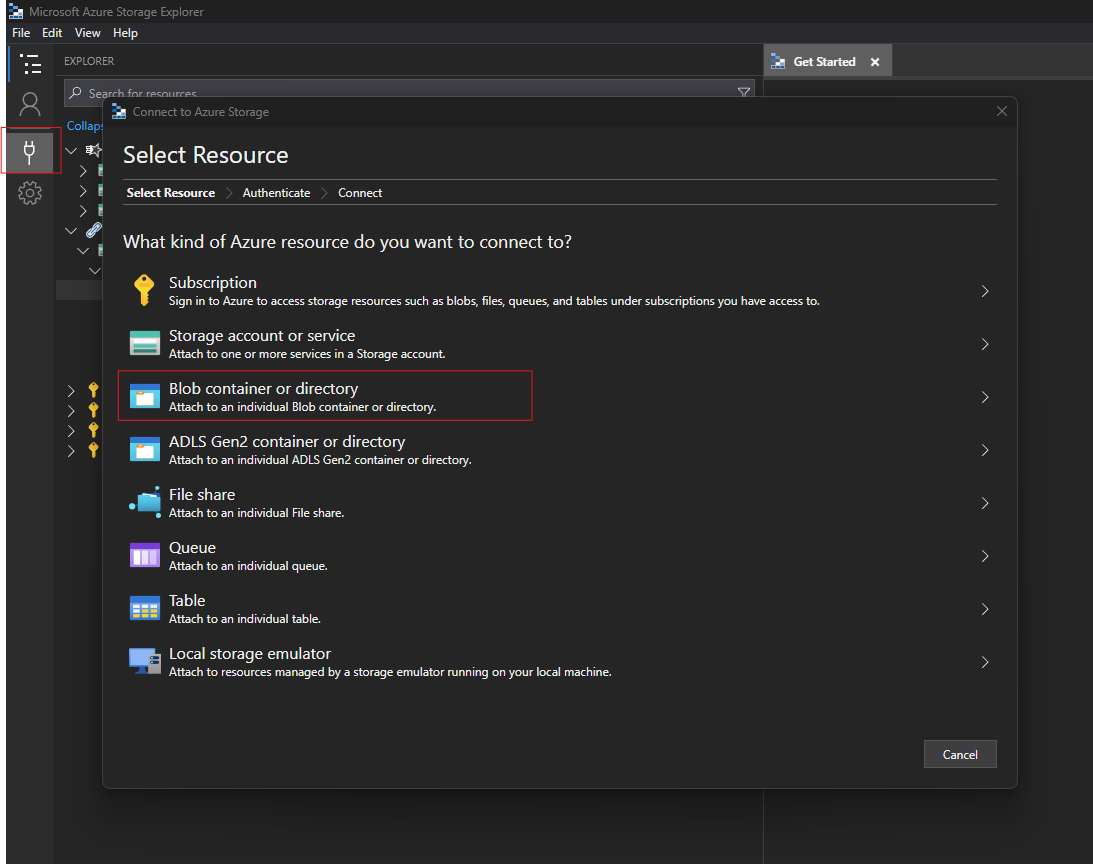Select Blob container or directory title
Image resolution: width=1093 pixels, height=864 pixels.
pyautogui.click(x=263, y=388)
